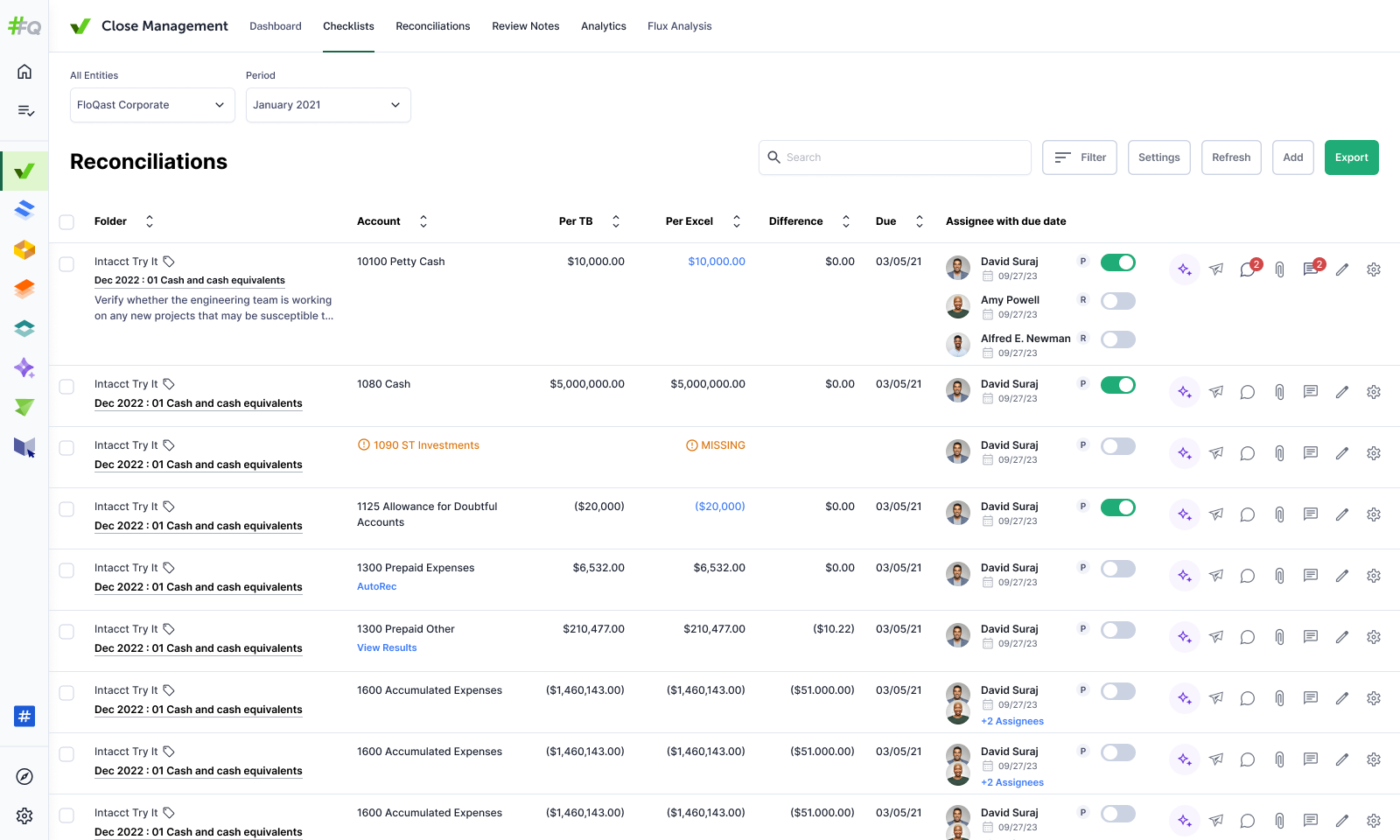Open review notes badge on the Petty Cash row
This screenshot has height=840, width=1400.
click(x=1310, y=269)
